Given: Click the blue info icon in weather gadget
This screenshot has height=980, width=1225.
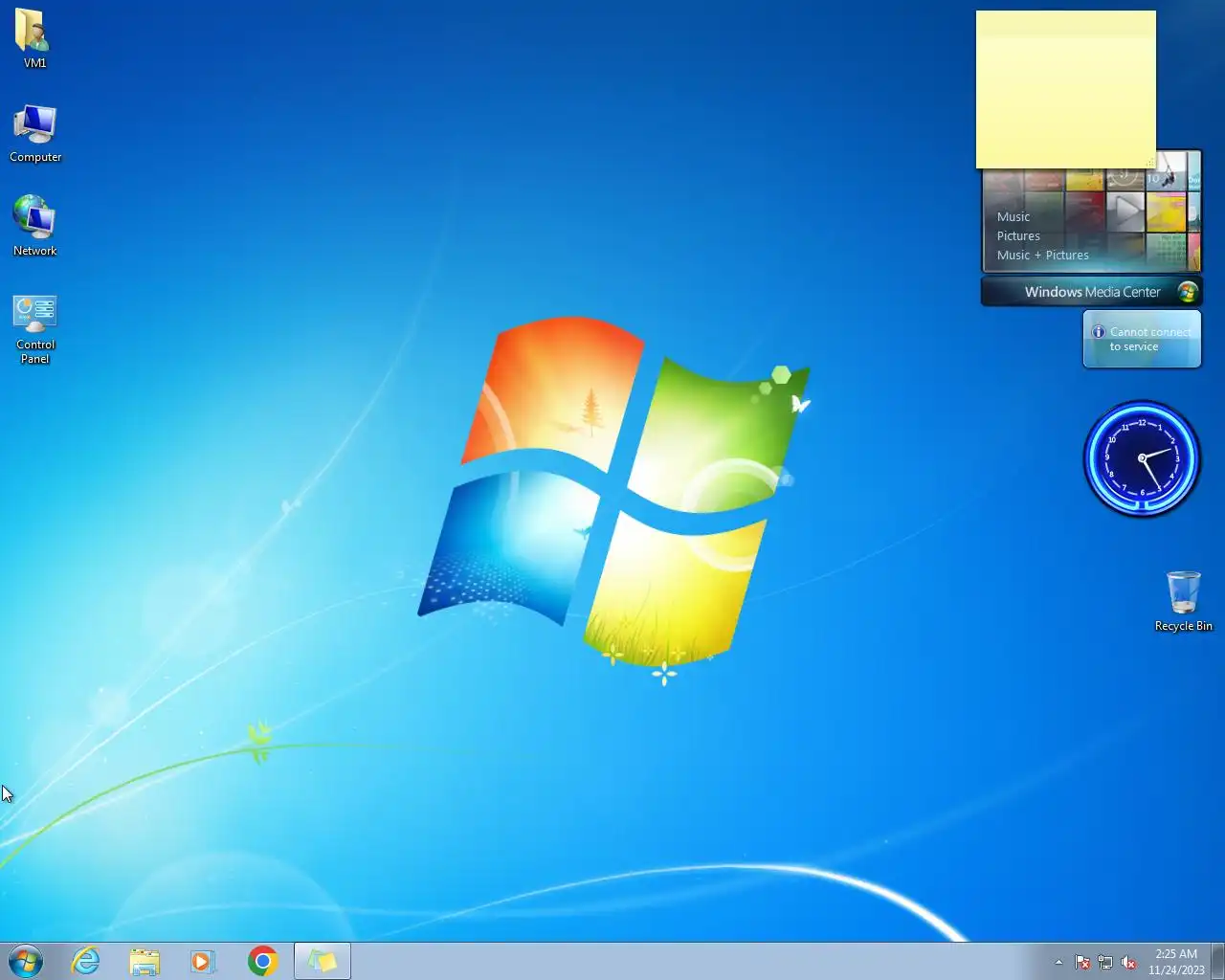Looking at the screenshot, I should click(1099, 332).
